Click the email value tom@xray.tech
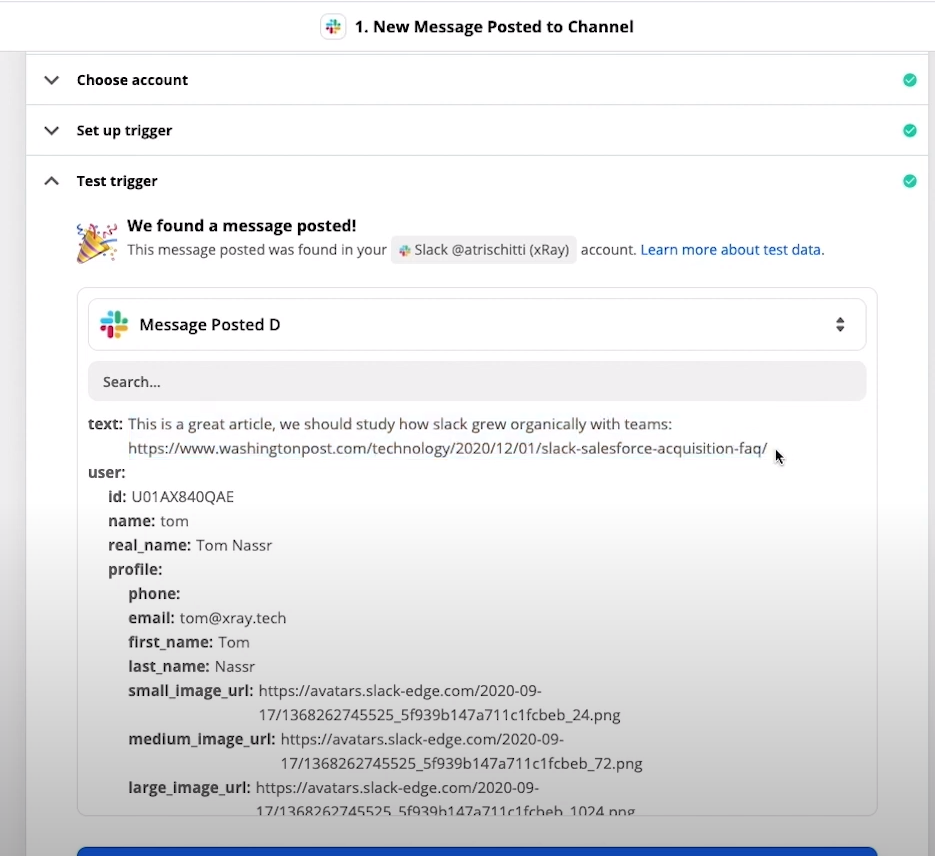Screen dimensions: 935x856 click(x=233, y=618)
